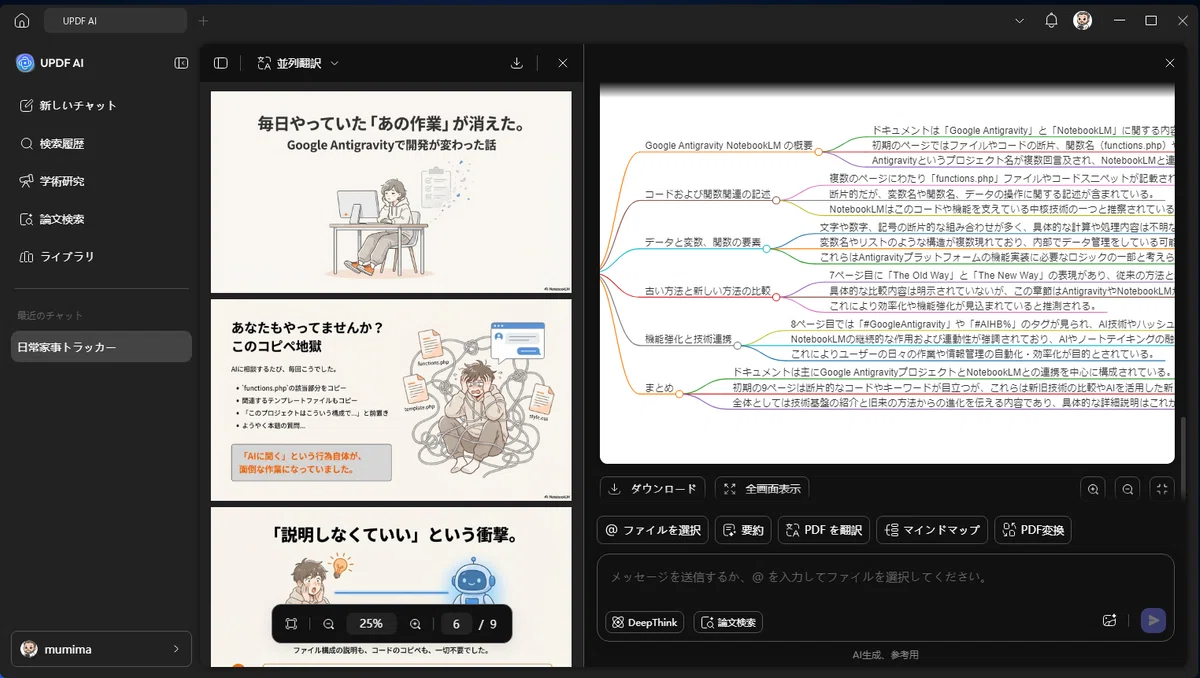Select the 日常家事トラッカー chat

pyautogui.click(x=100, y=347)
